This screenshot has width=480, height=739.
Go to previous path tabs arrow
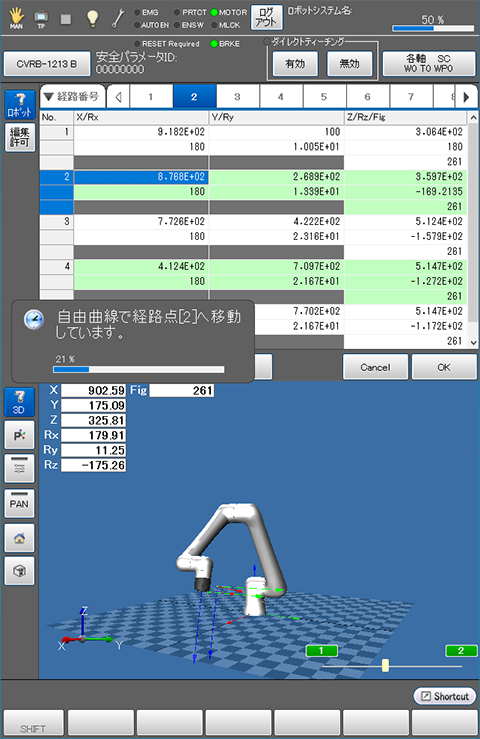pyautogui.click(x=118, y=97)
